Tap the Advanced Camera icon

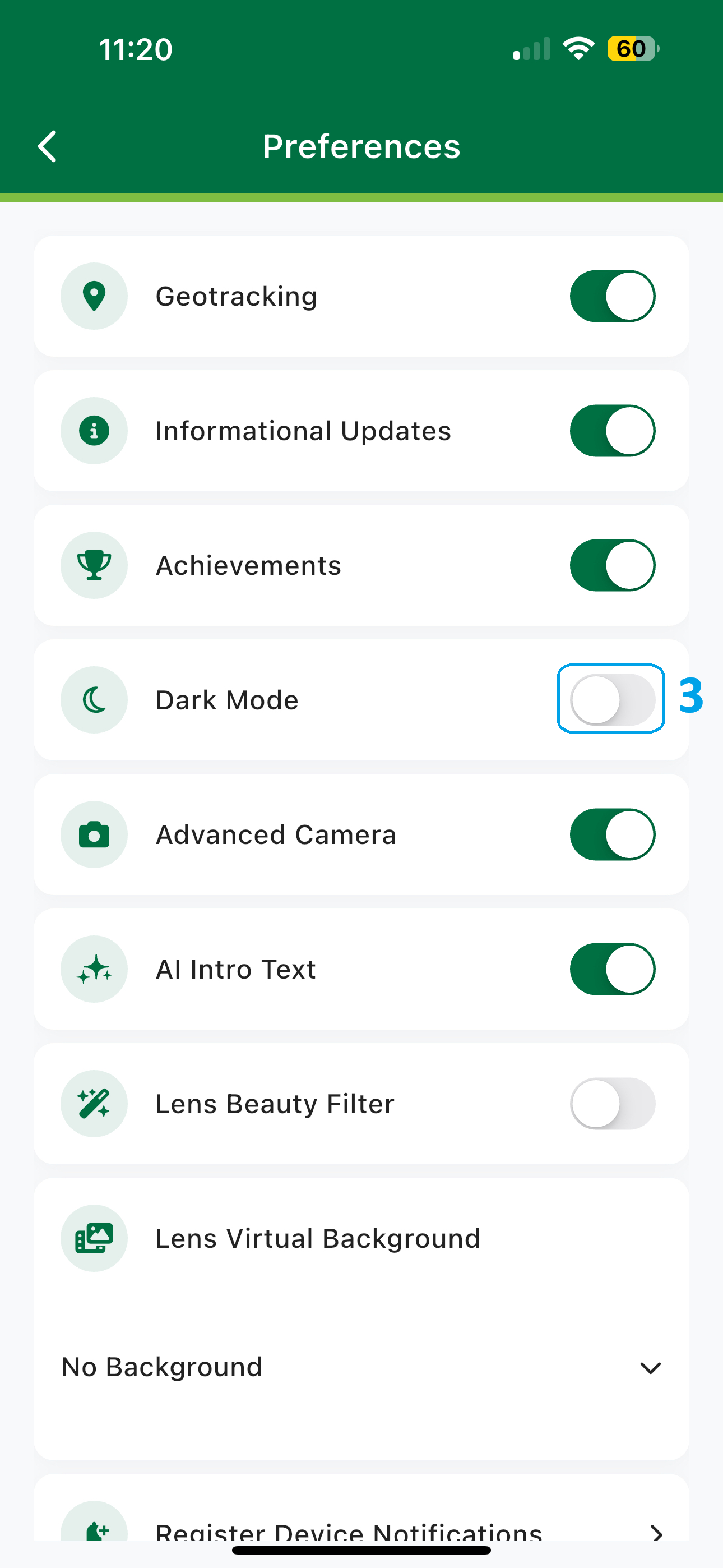94,834
